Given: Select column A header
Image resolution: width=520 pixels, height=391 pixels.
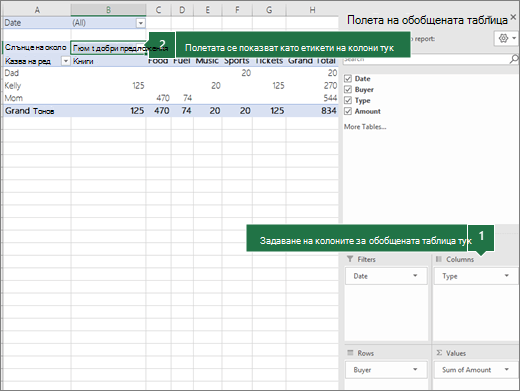Looking at the screenshot, I should [x=37, y=10].
